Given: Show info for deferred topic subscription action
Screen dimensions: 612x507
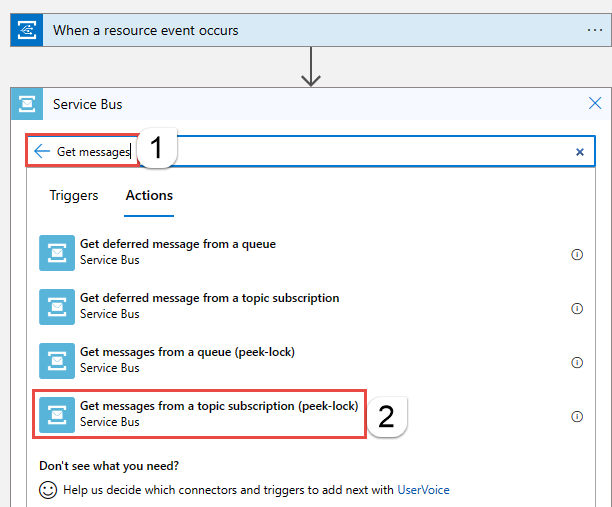Looking at the screenshot, I should pos(577,309).
